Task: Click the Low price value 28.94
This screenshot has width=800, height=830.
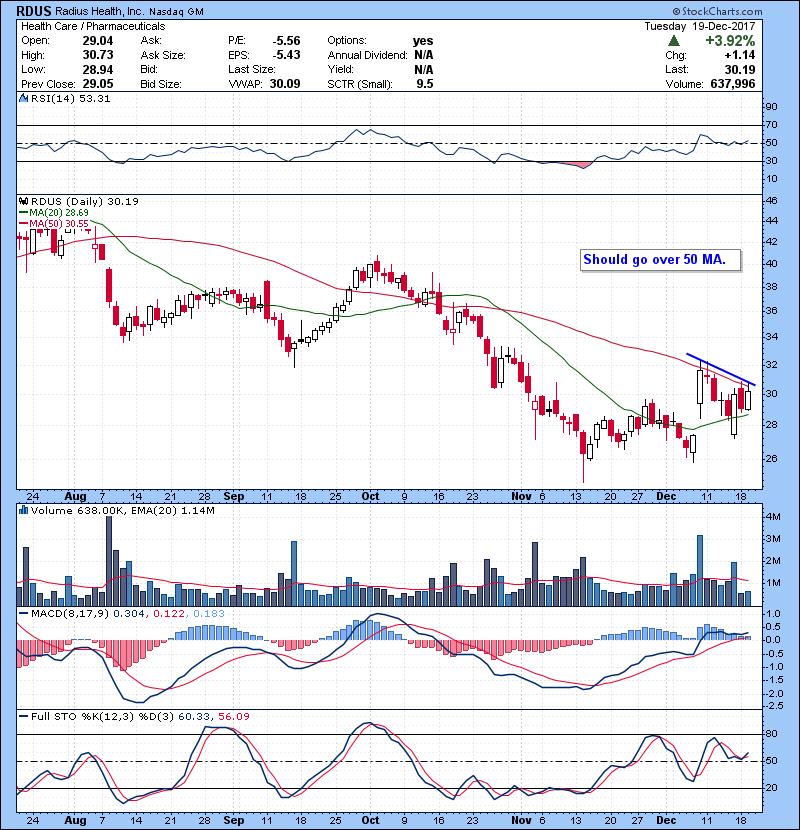Action: click(x=98, y=69)
